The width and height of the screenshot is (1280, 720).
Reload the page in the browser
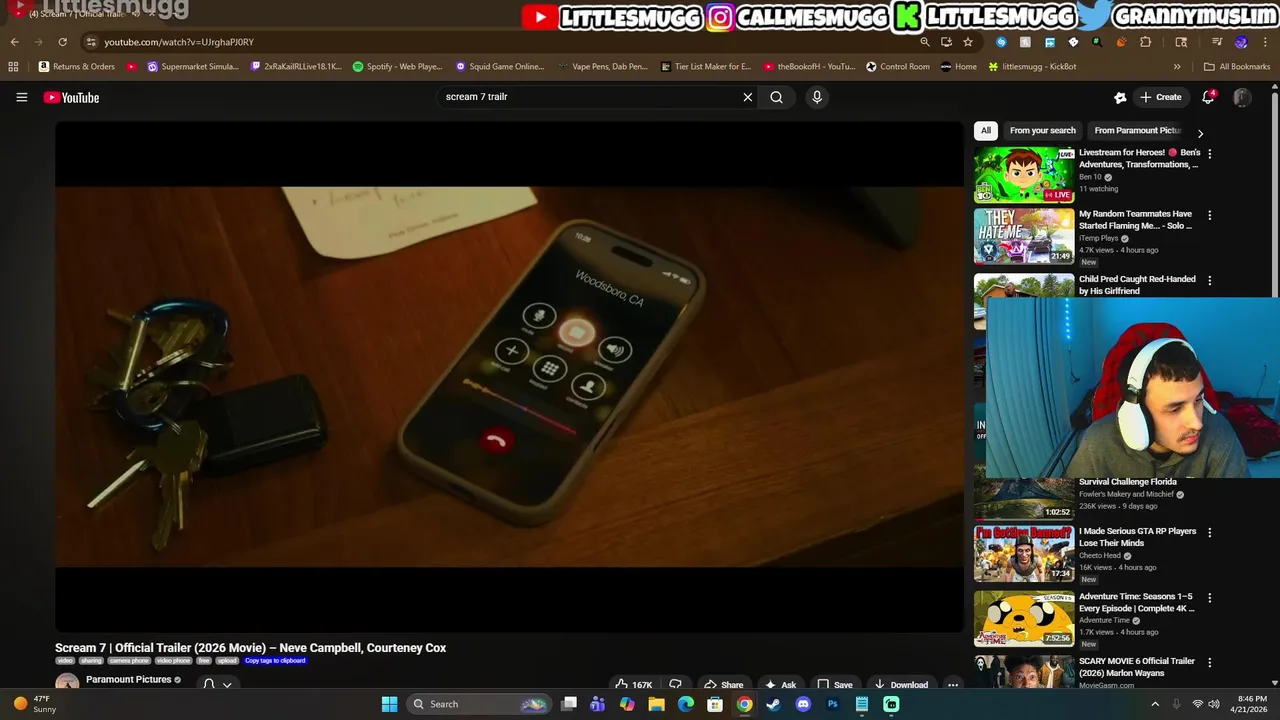click(x=62, y=42)
